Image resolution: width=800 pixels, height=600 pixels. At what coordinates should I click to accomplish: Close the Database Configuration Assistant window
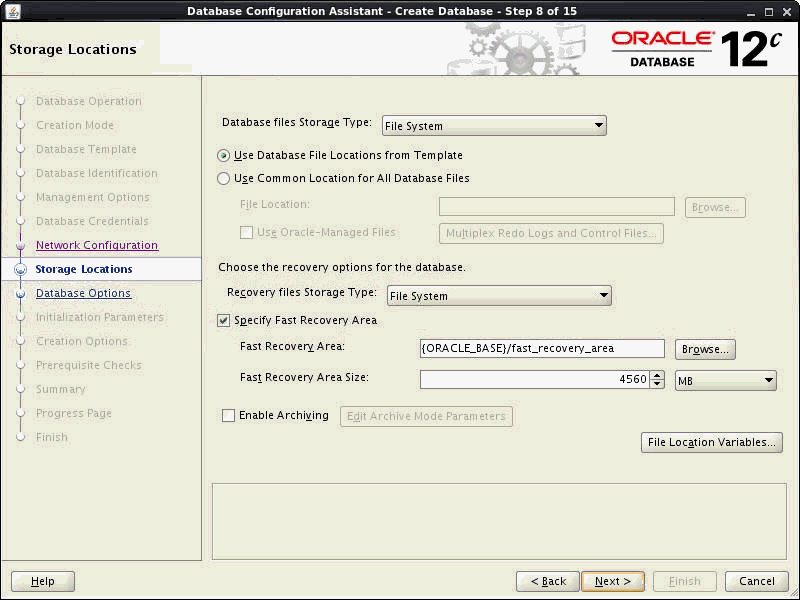coord(787,12)
